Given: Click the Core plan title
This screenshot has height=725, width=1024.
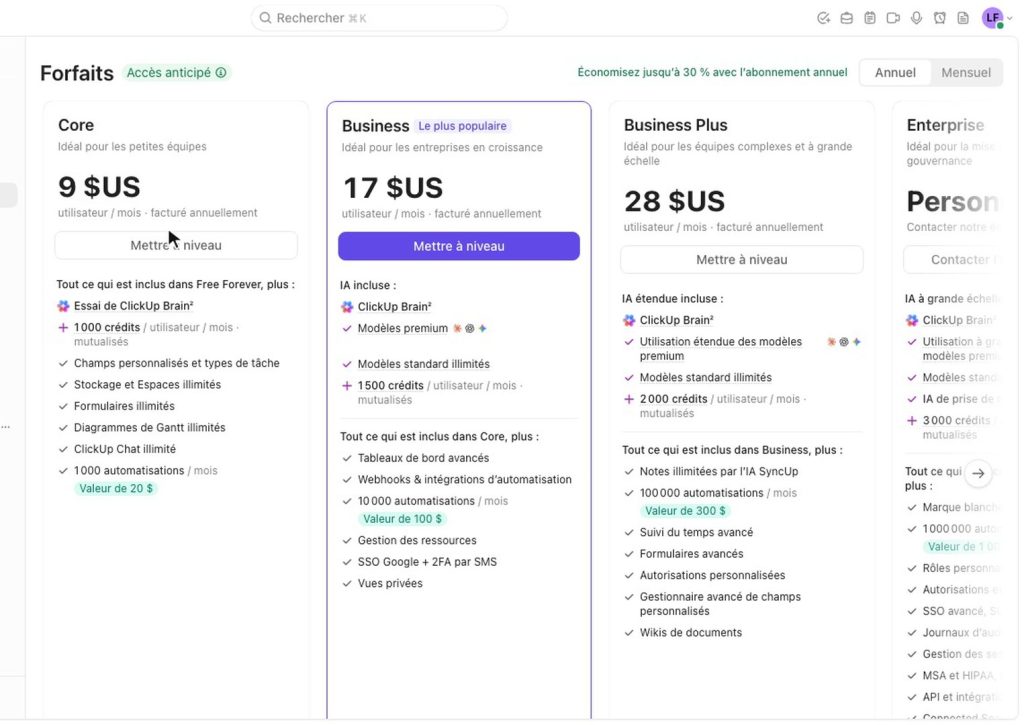Looking at the screenshot, I should point(76,125).
